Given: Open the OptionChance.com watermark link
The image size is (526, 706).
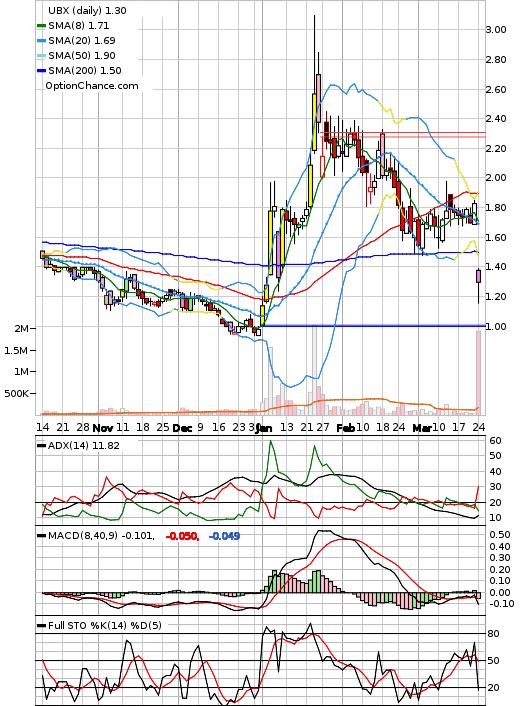Looking at the screenshot, I should [x=92, y=86].
